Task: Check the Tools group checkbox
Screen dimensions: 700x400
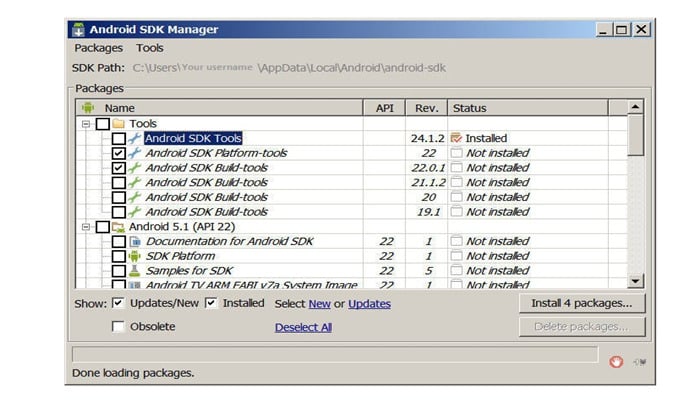Action: point(102,124)
